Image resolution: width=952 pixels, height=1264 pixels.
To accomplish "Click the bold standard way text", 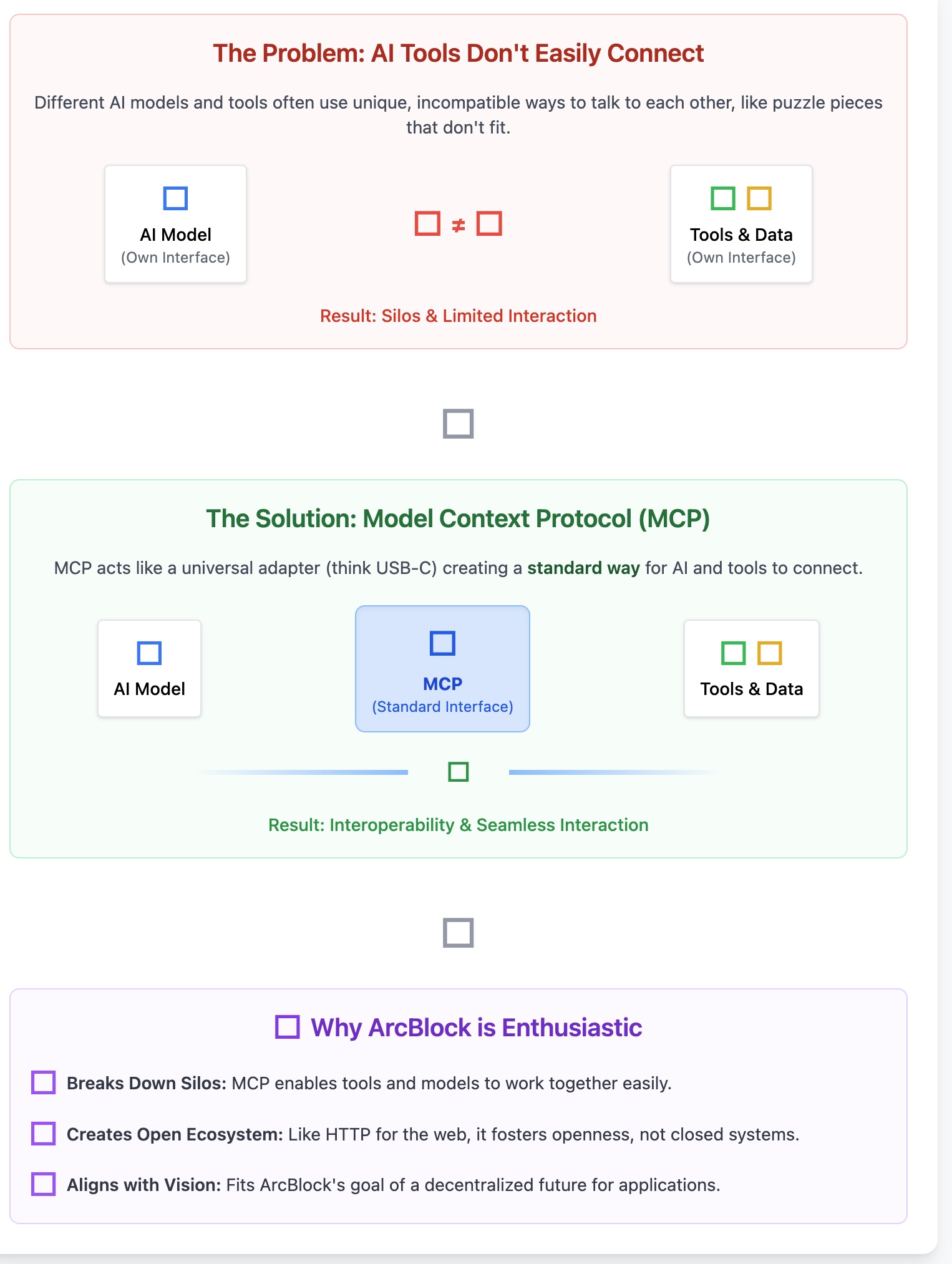I will (x=583, y=568).
